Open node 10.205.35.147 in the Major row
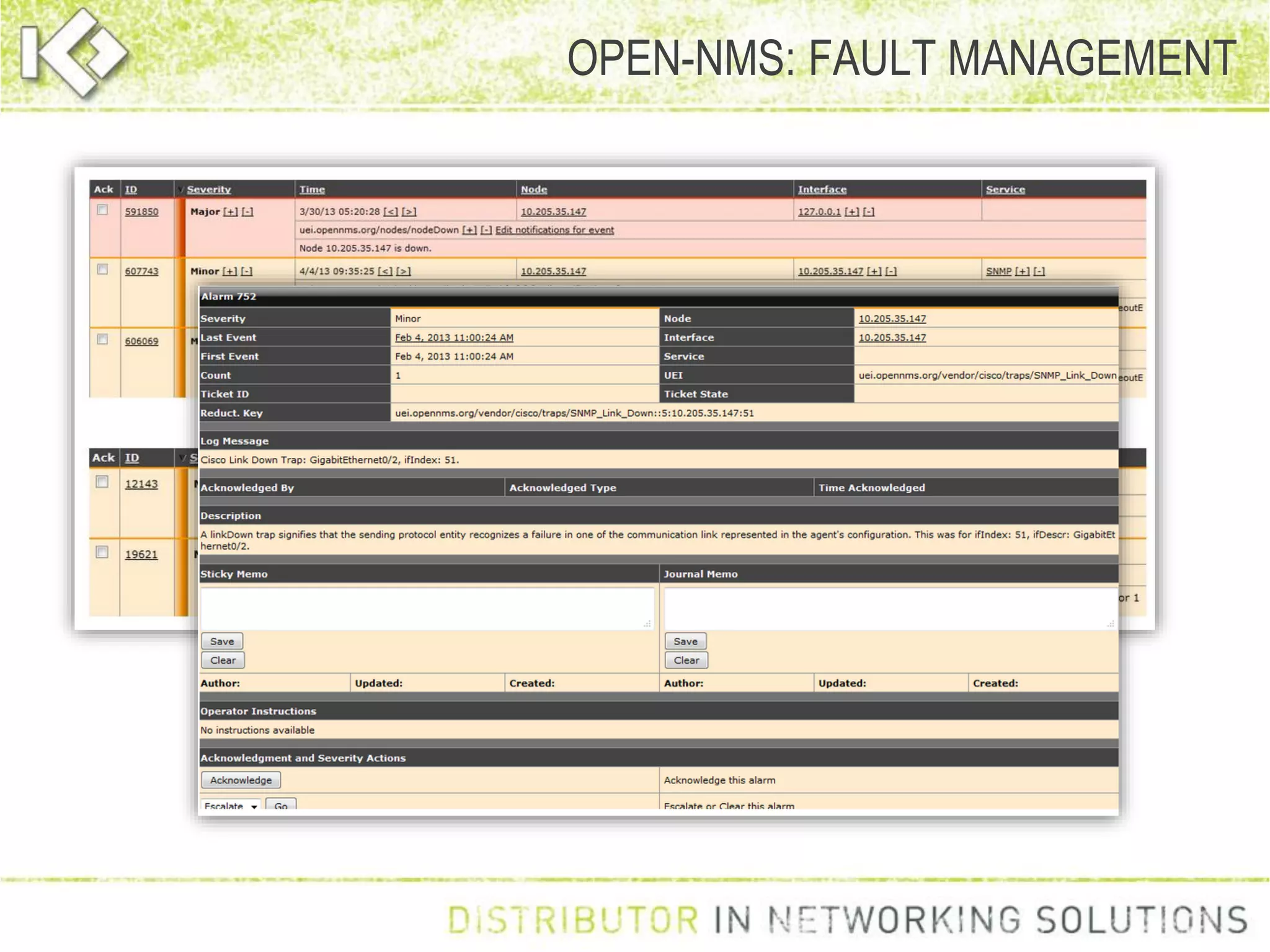The width and height of the screenshot is (1270, 952). pos(553,212)
